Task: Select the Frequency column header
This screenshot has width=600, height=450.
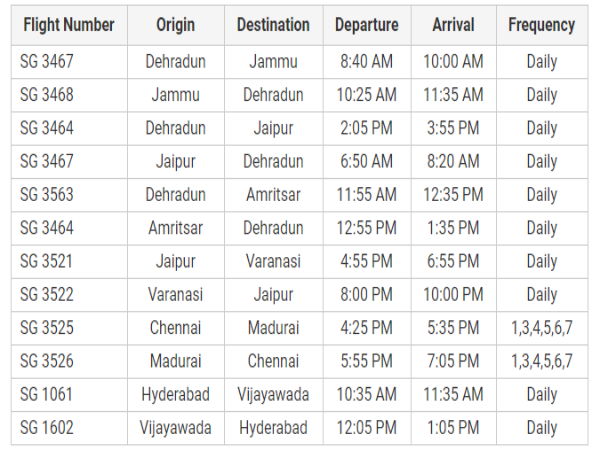Action: click(541, 25)
